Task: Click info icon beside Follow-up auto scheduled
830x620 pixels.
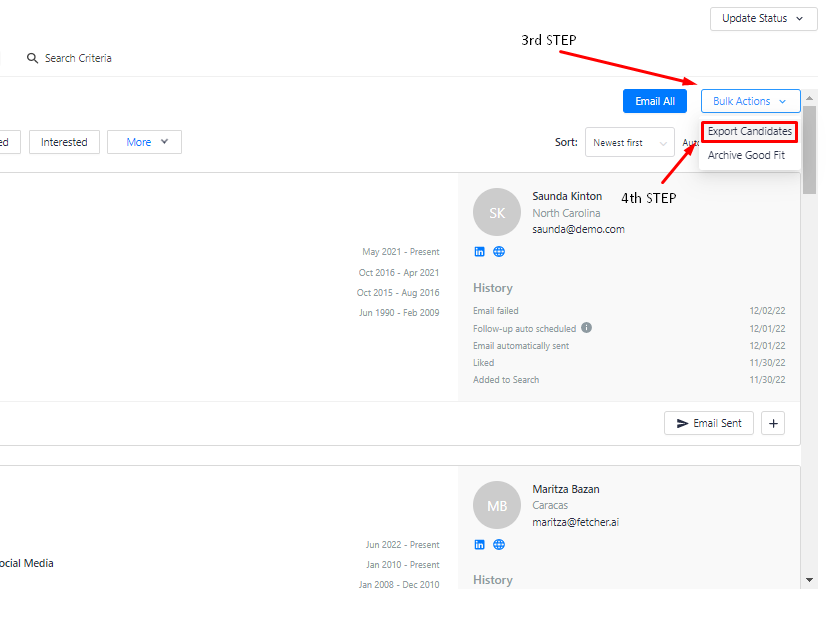Action: pyautogui.click(x=586, y=328)
